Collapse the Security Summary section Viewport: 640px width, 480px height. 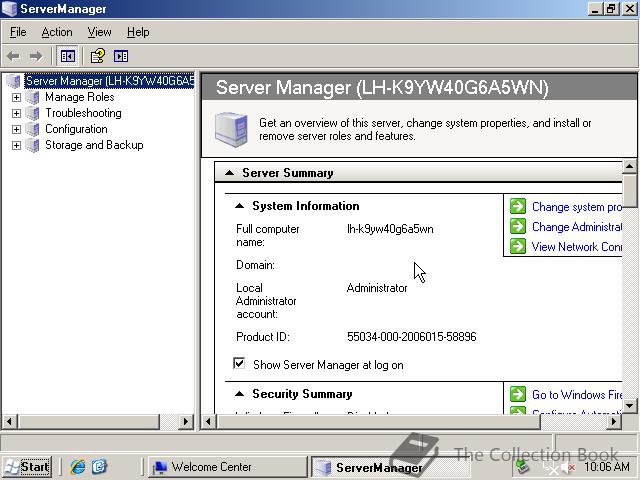pyautogui.click(x=240, y=394)
